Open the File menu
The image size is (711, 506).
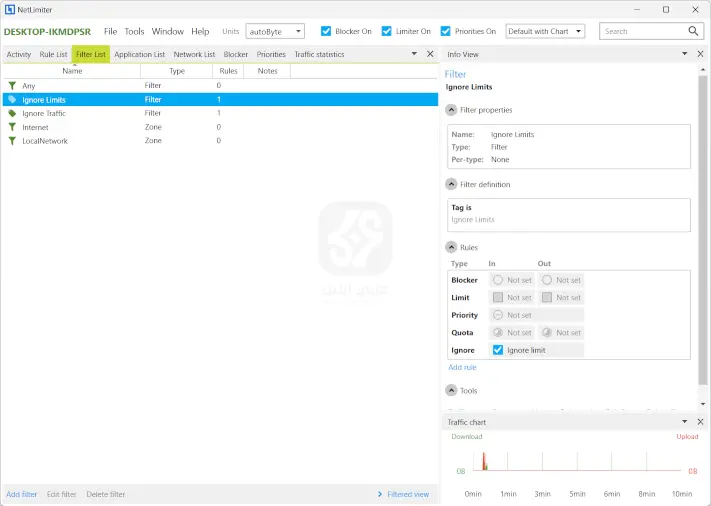(110, 31)
